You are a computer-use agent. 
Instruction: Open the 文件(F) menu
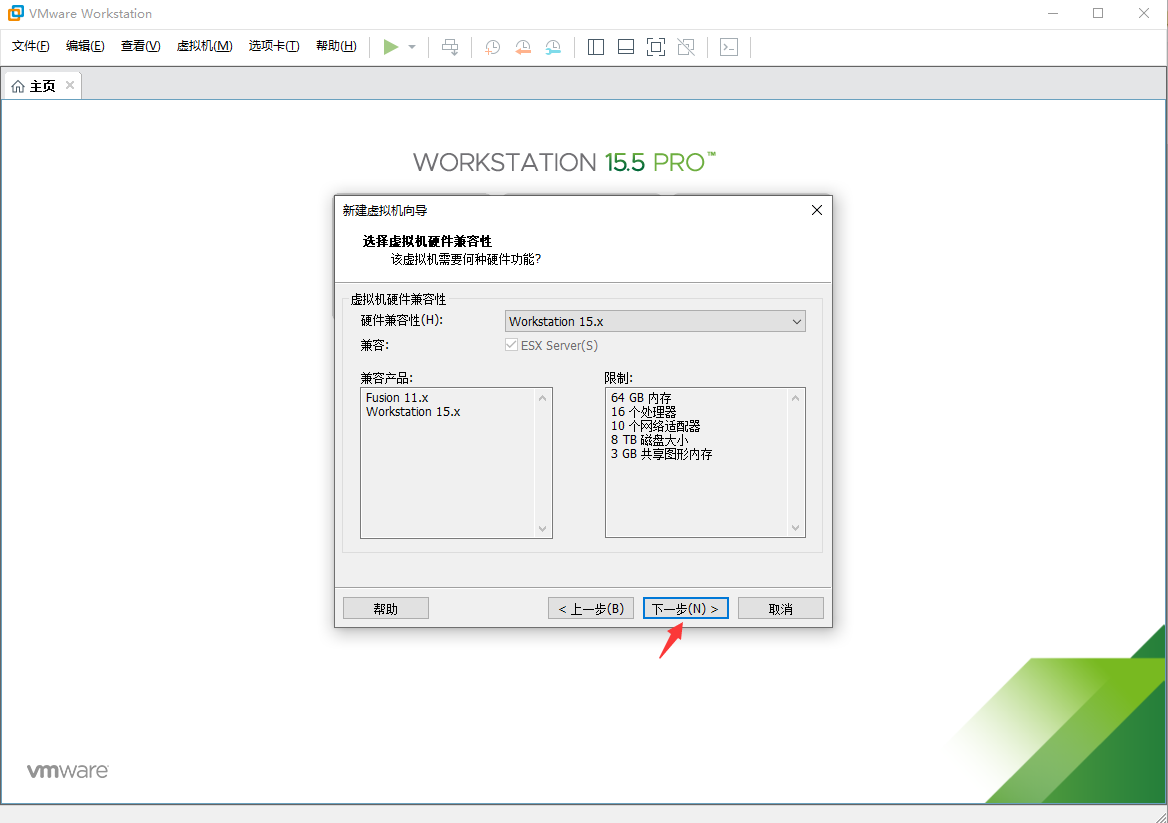pos(31,46)
